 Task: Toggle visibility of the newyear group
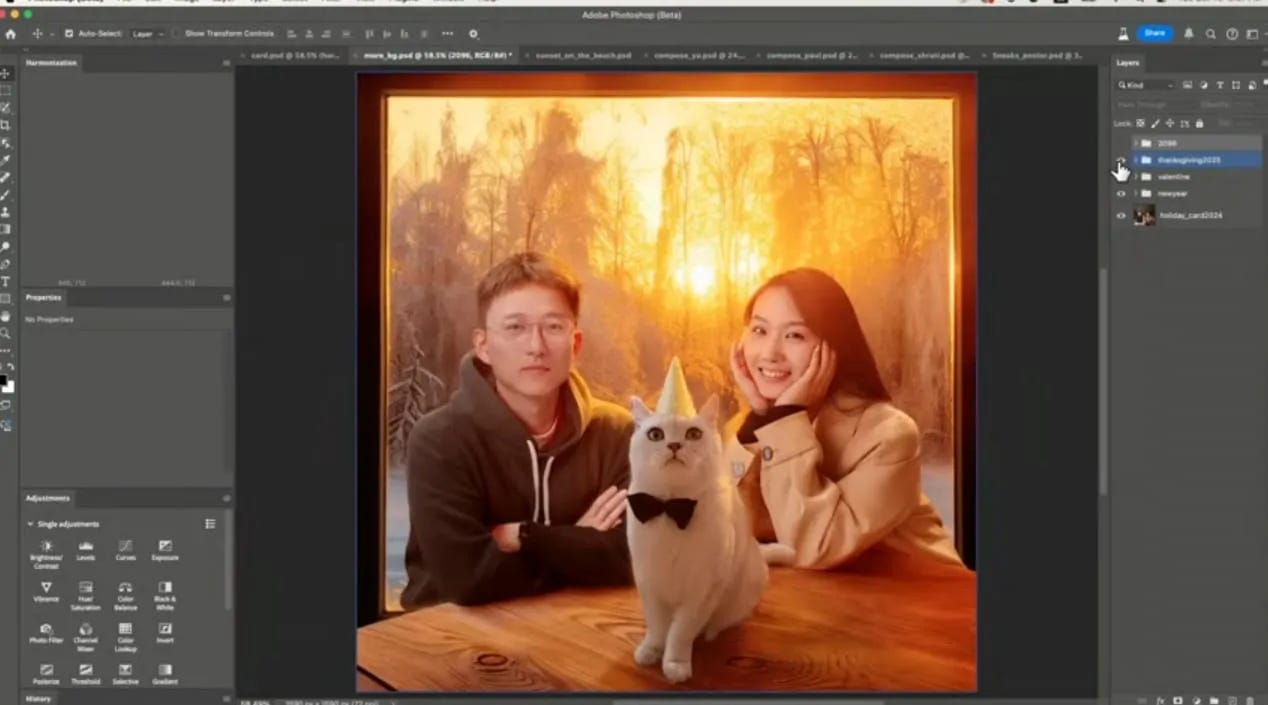click(1121, 193)
